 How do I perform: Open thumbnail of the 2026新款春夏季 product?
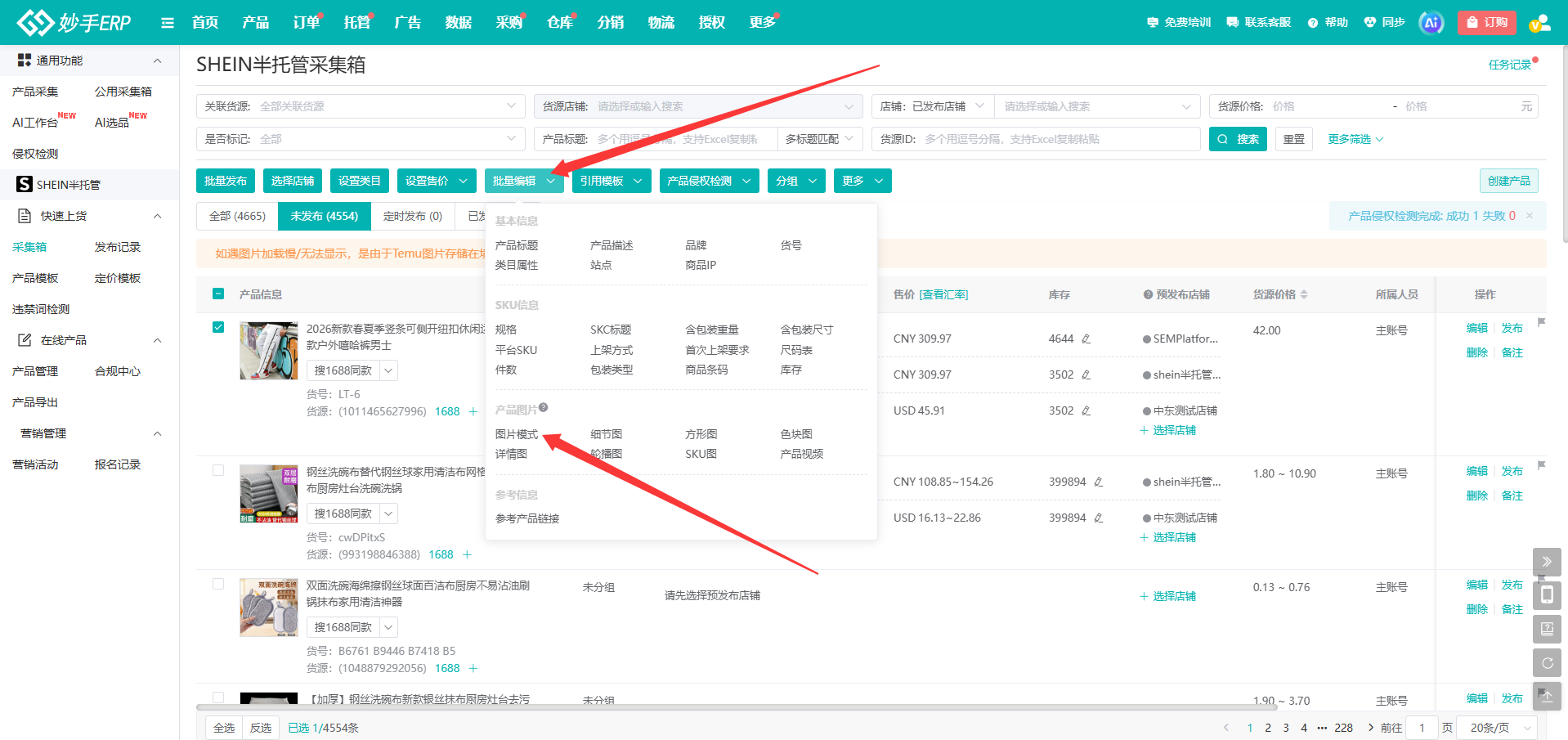(269, 351)
